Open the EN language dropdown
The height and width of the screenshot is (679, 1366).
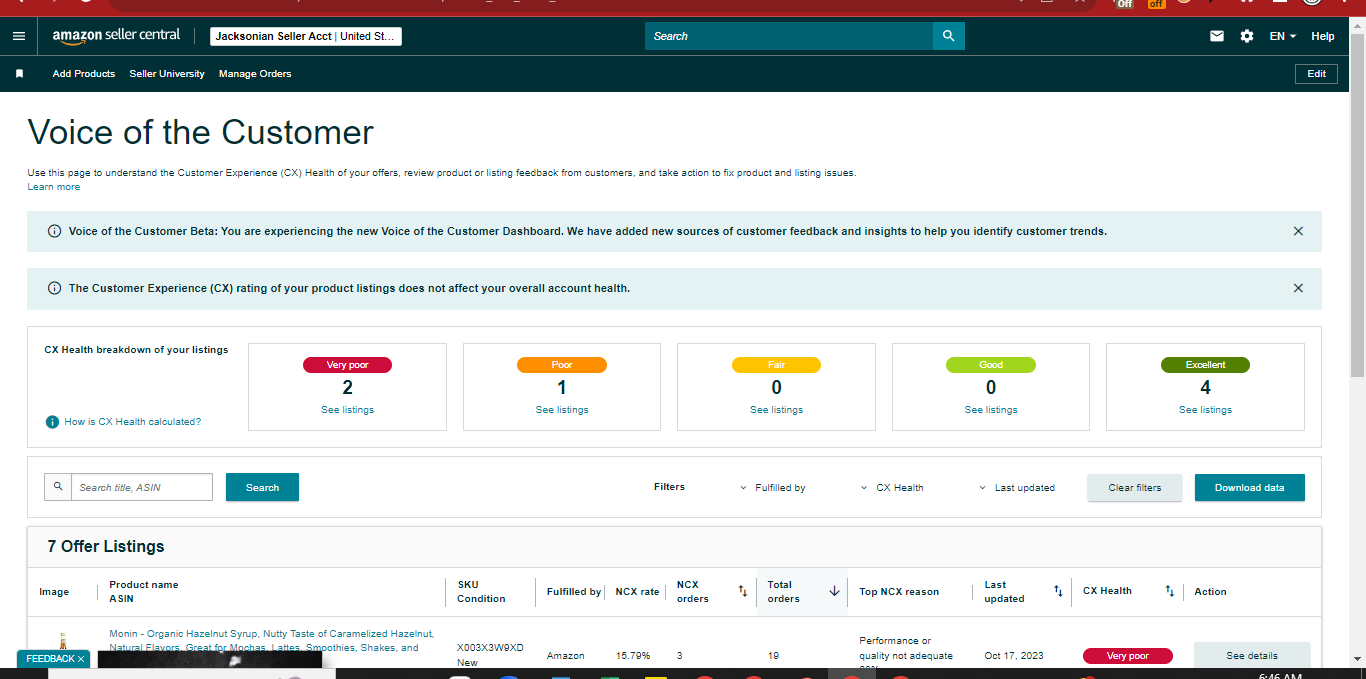pos(1282,36)
